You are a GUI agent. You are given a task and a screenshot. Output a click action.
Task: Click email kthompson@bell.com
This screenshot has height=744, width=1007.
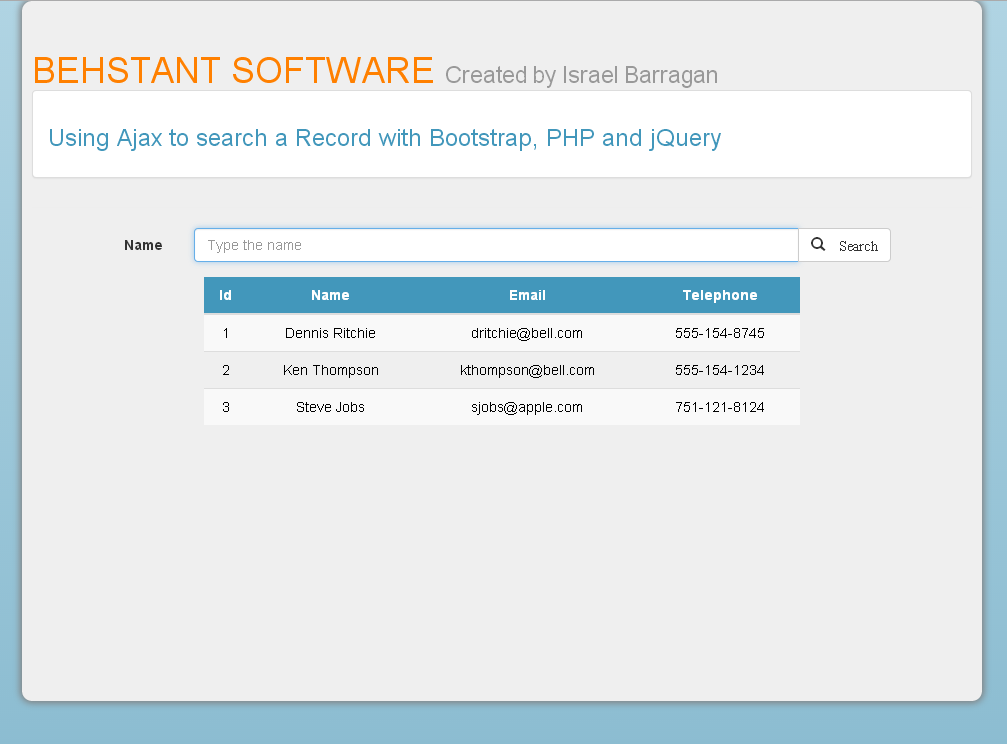pos(527,370)
